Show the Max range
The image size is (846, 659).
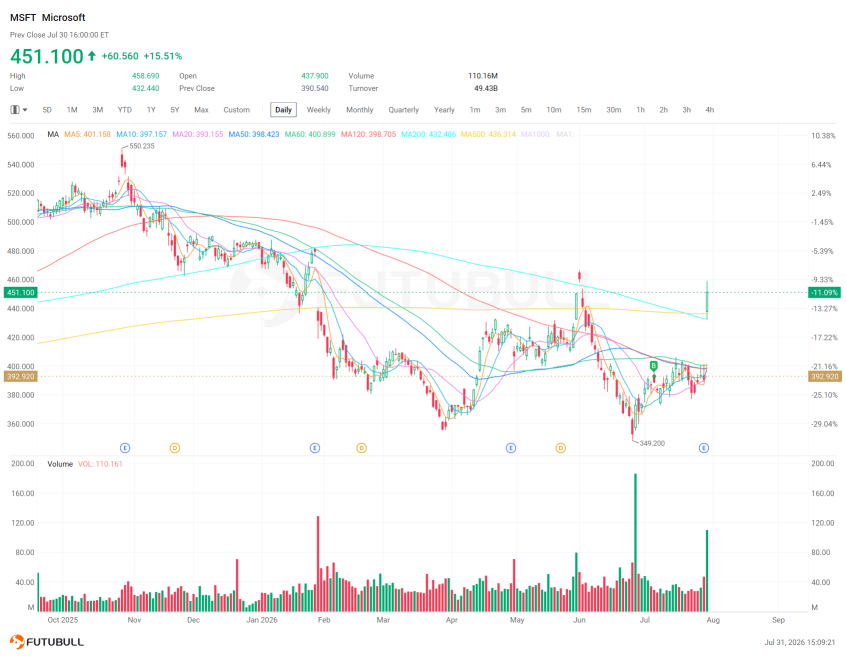coord(201,110)
